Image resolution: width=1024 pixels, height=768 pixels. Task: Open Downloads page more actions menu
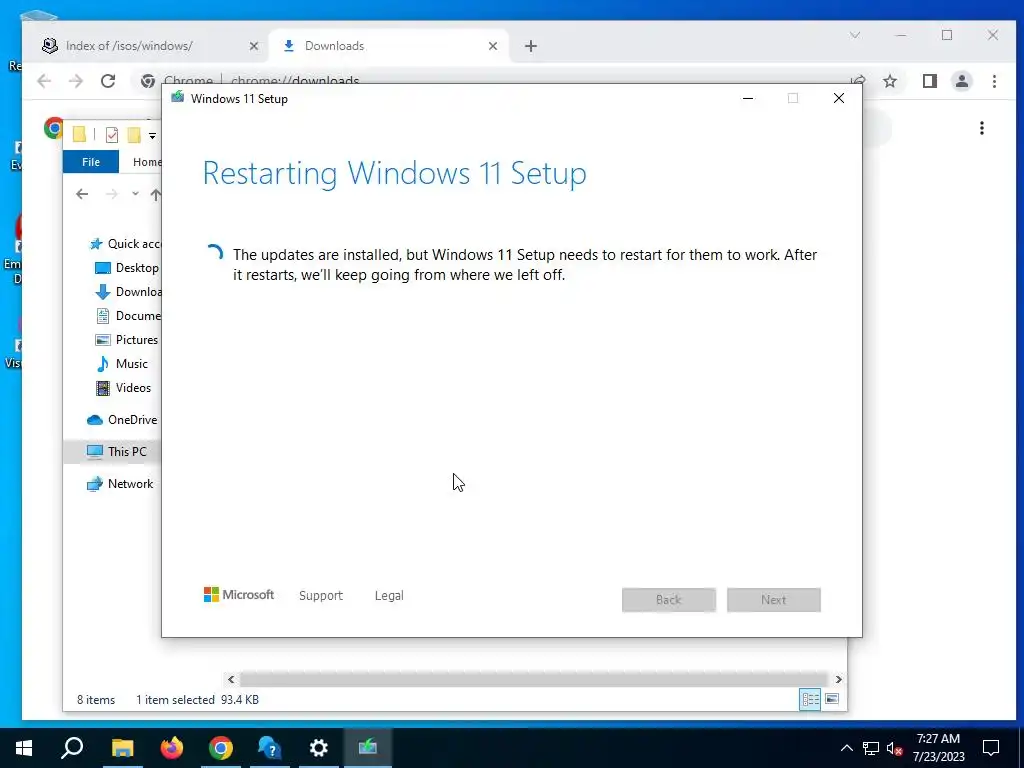tap(982, 128)
